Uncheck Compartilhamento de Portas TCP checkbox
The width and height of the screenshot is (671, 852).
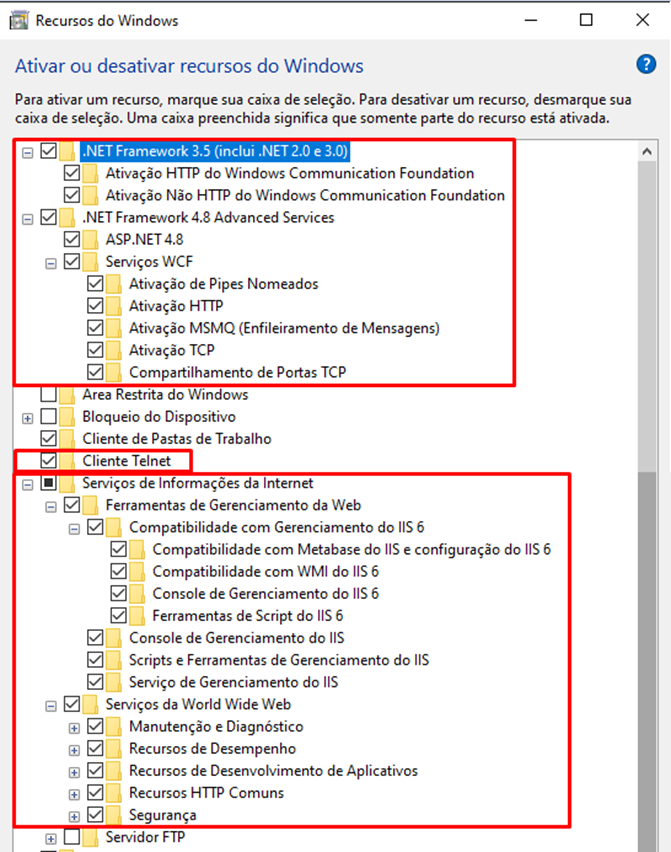[x=95, y=372]
